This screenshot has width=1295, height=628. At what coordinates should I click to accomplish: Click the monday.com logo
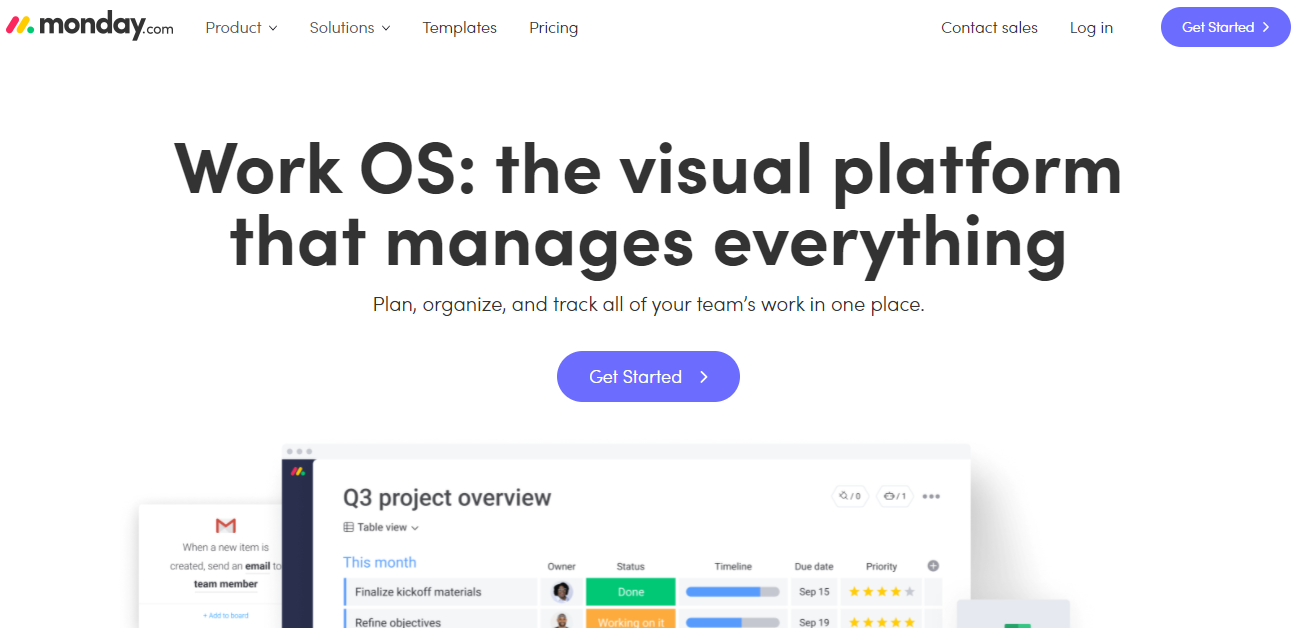[89, 27]
